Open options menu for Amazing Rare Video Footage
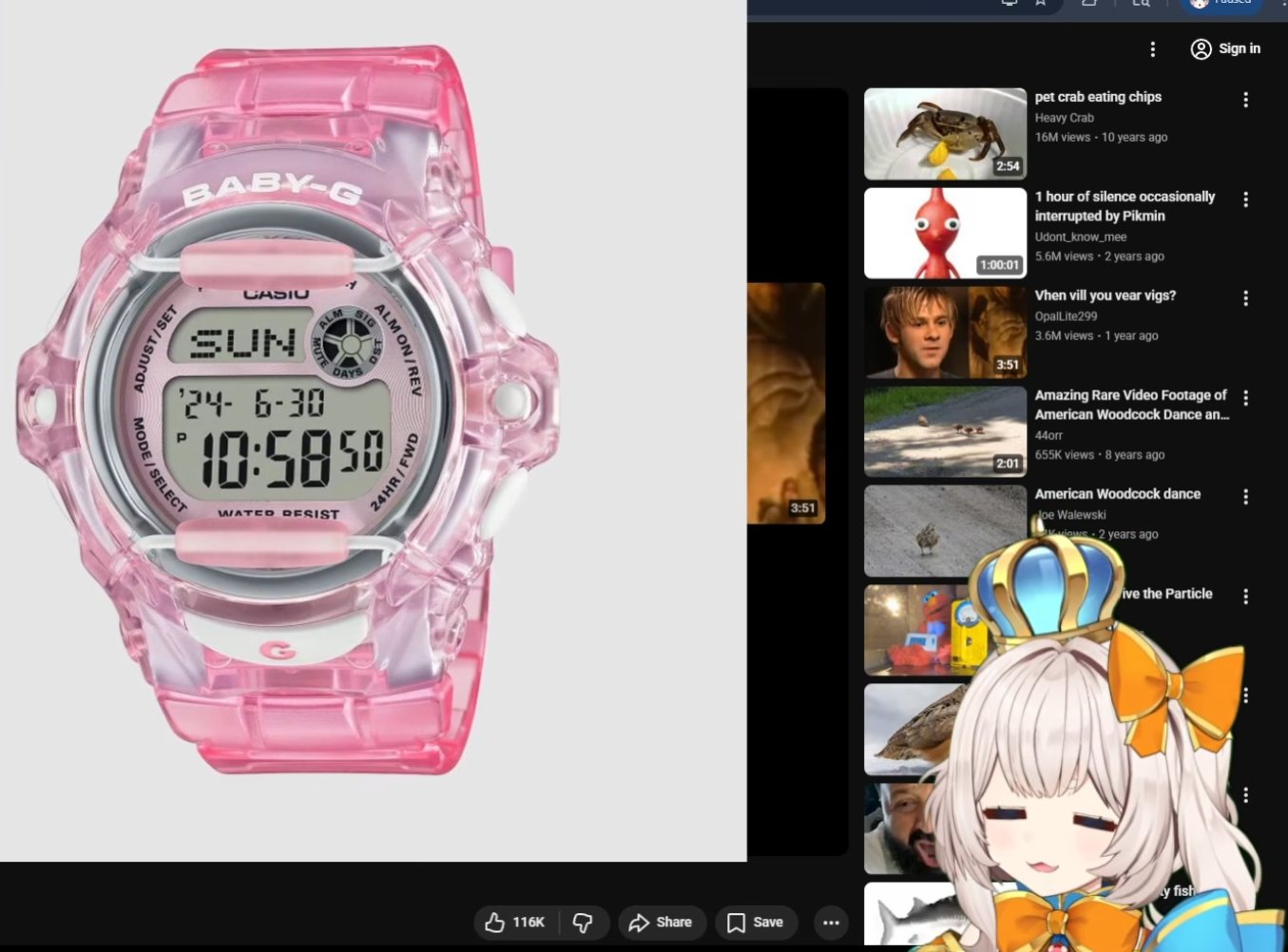Image resolution: width=1288 pixels, height=952 pixels. coord(1245,398)
